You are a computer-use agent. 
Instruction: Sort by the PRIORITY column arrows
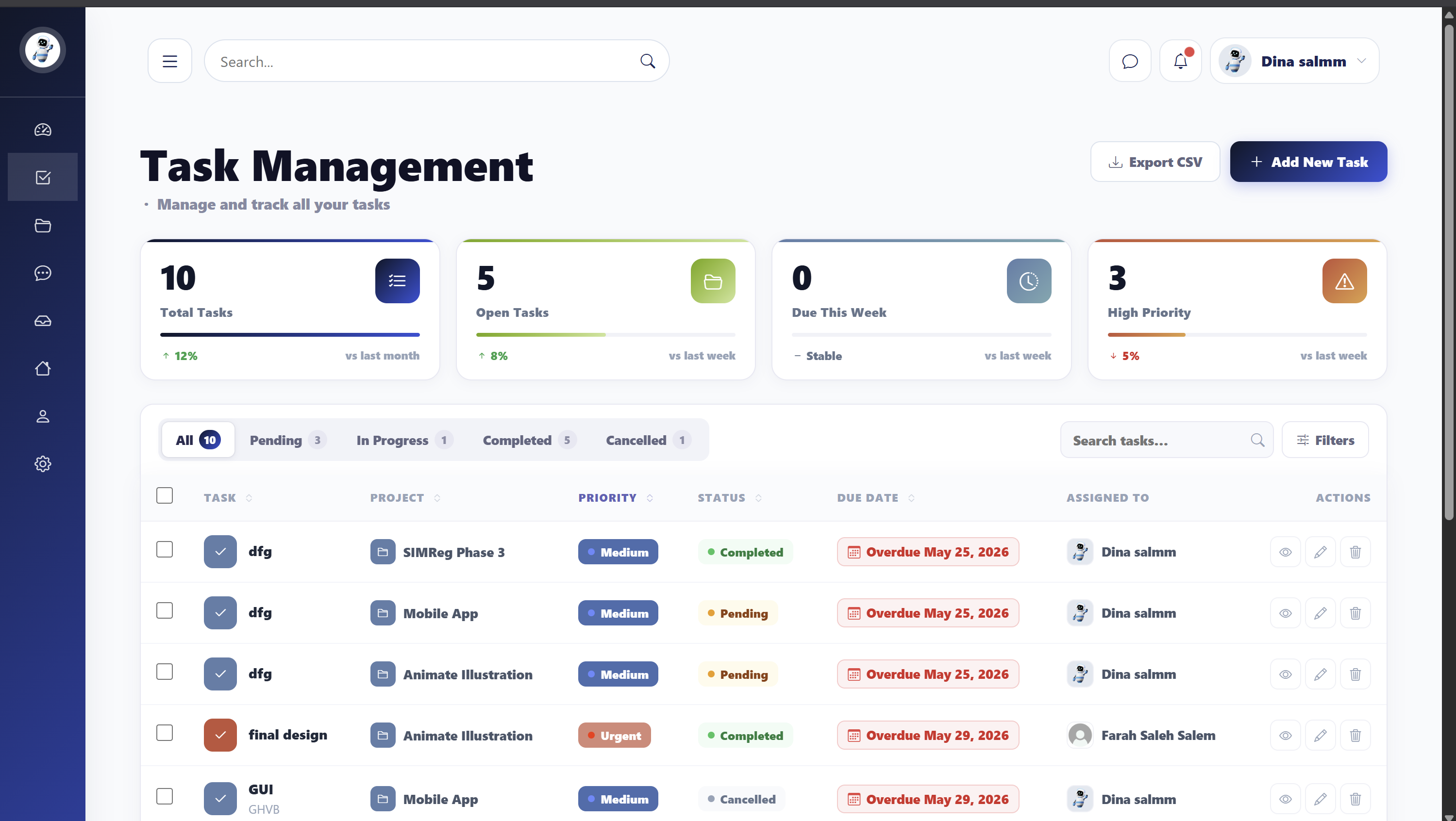point(650,498)
